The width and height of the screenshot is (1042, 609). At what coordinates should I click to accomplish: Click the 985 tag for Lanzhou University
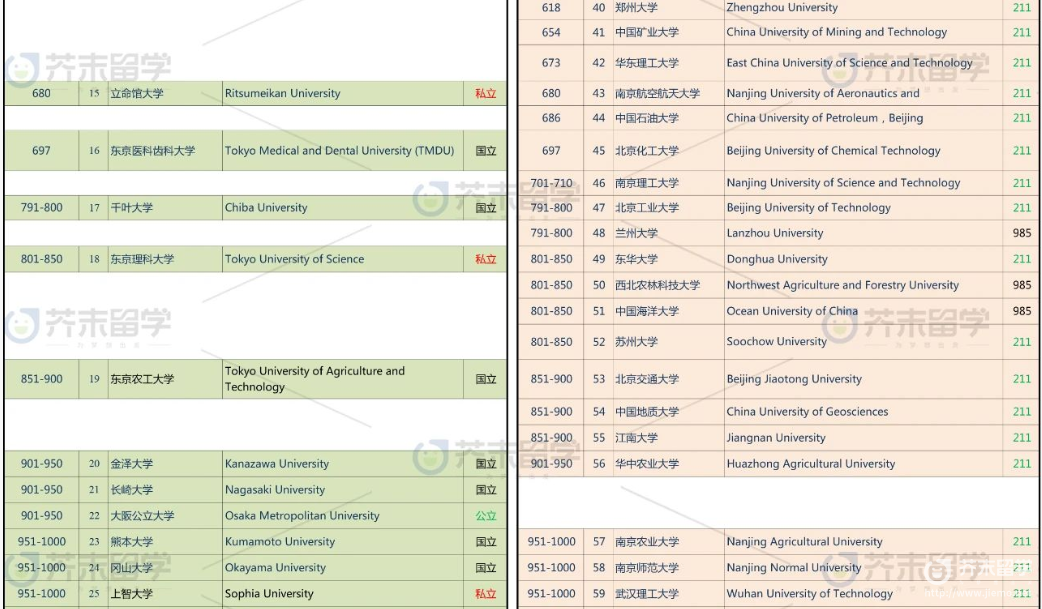(1021, 233)
